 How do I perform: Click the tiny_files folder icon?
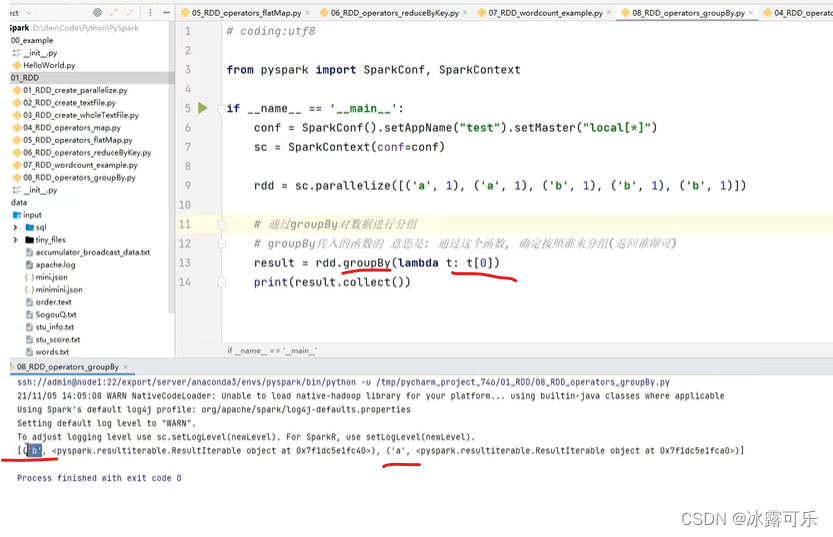[x=30, y=240]
